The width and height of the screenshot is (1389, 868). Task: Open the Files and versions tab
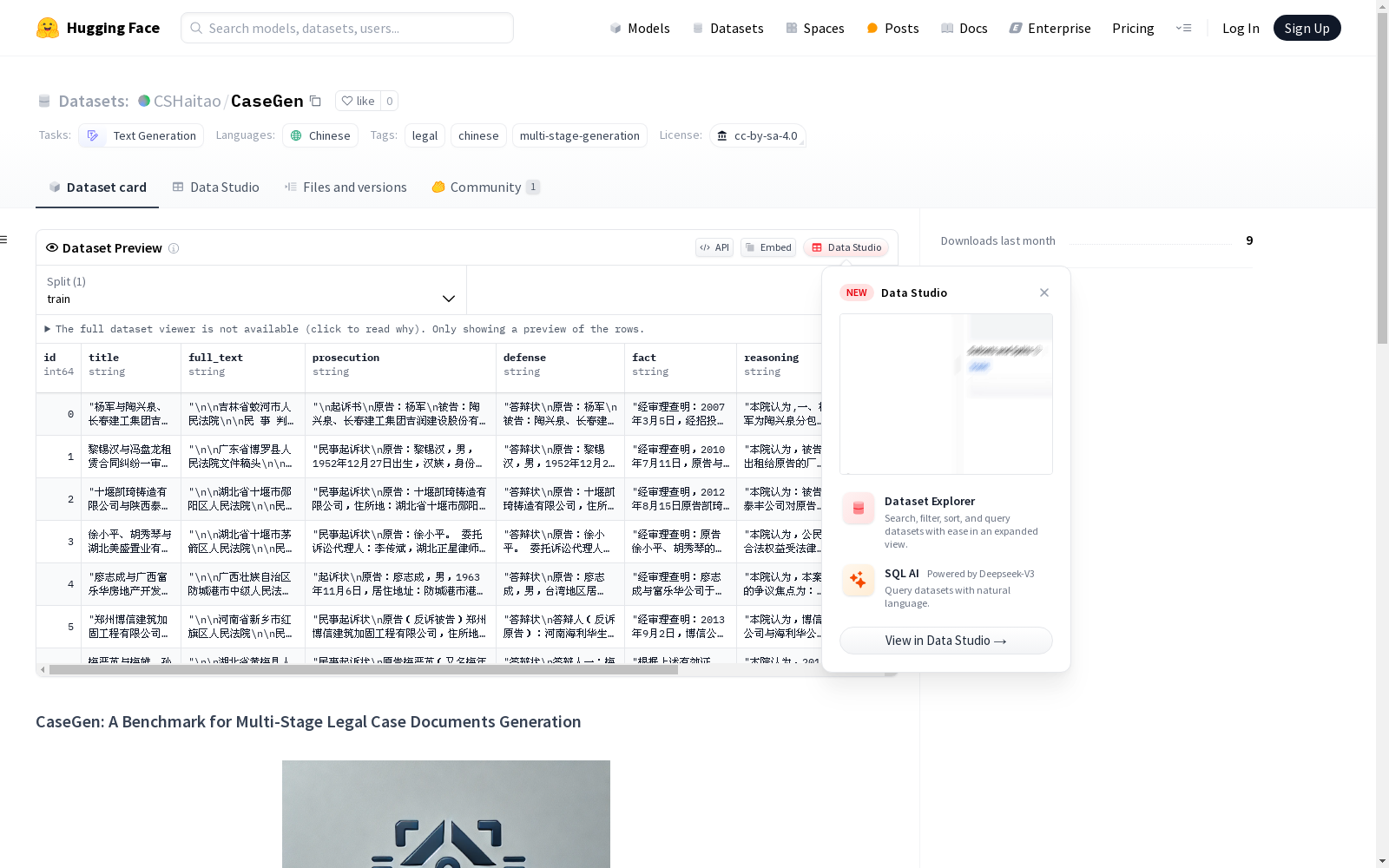(346, 187)
